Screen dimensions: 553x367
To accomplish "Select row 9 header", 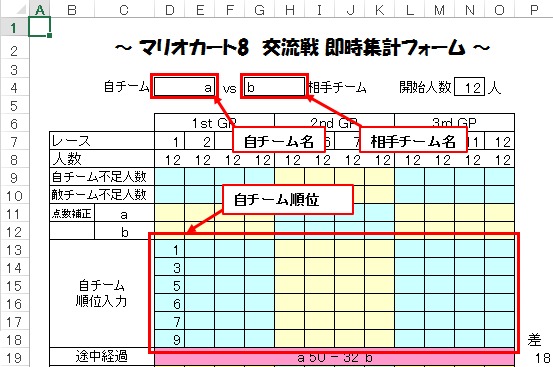I will point(14,177).
